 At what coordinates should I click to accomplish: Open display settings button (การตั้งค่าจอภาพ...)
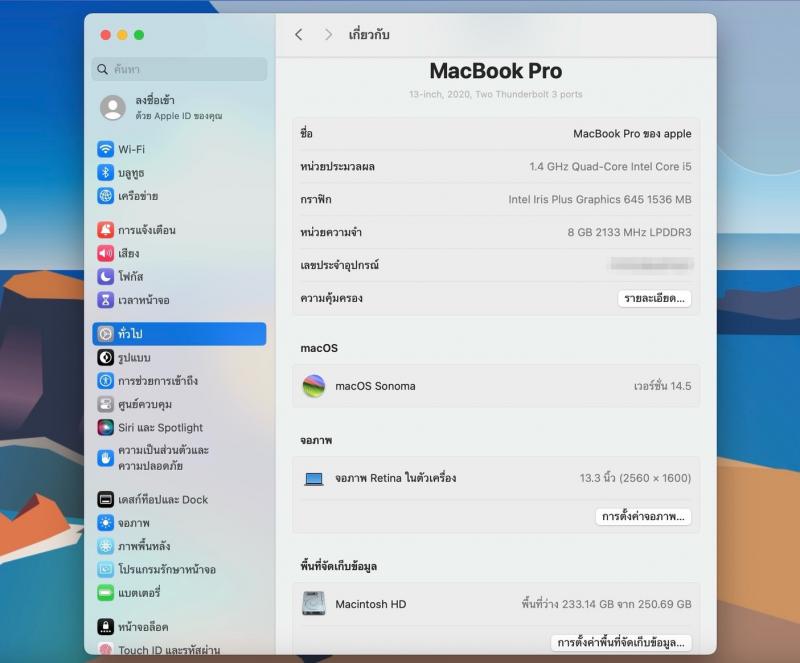tap(643, 516)
